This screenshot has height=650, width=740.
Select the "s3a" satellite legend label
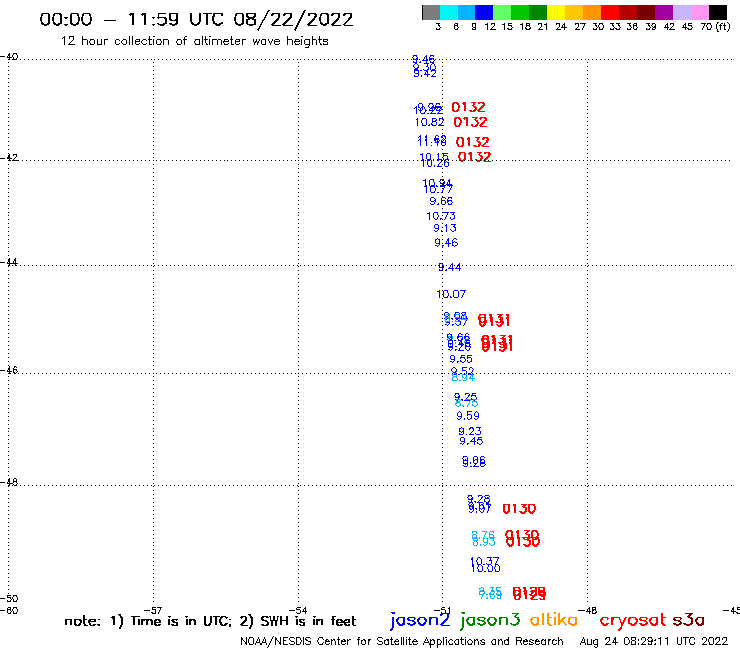[x=688, y=620]
